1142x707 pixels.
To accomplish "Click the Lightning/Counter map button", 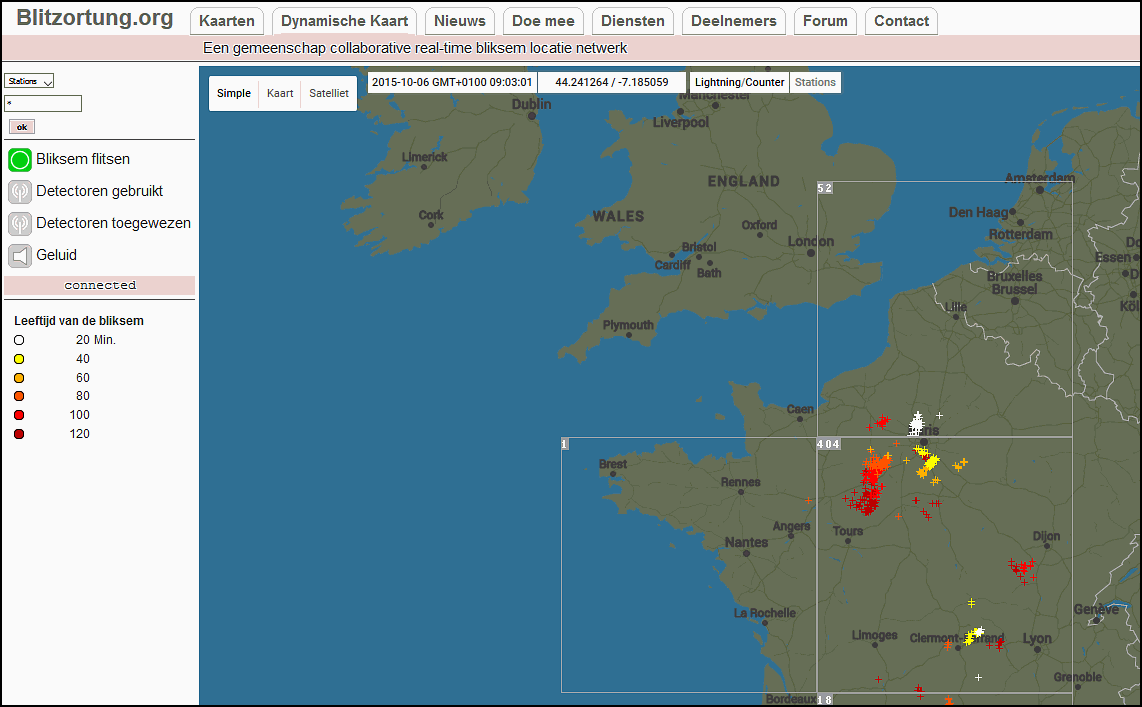I will click(739, 82).
